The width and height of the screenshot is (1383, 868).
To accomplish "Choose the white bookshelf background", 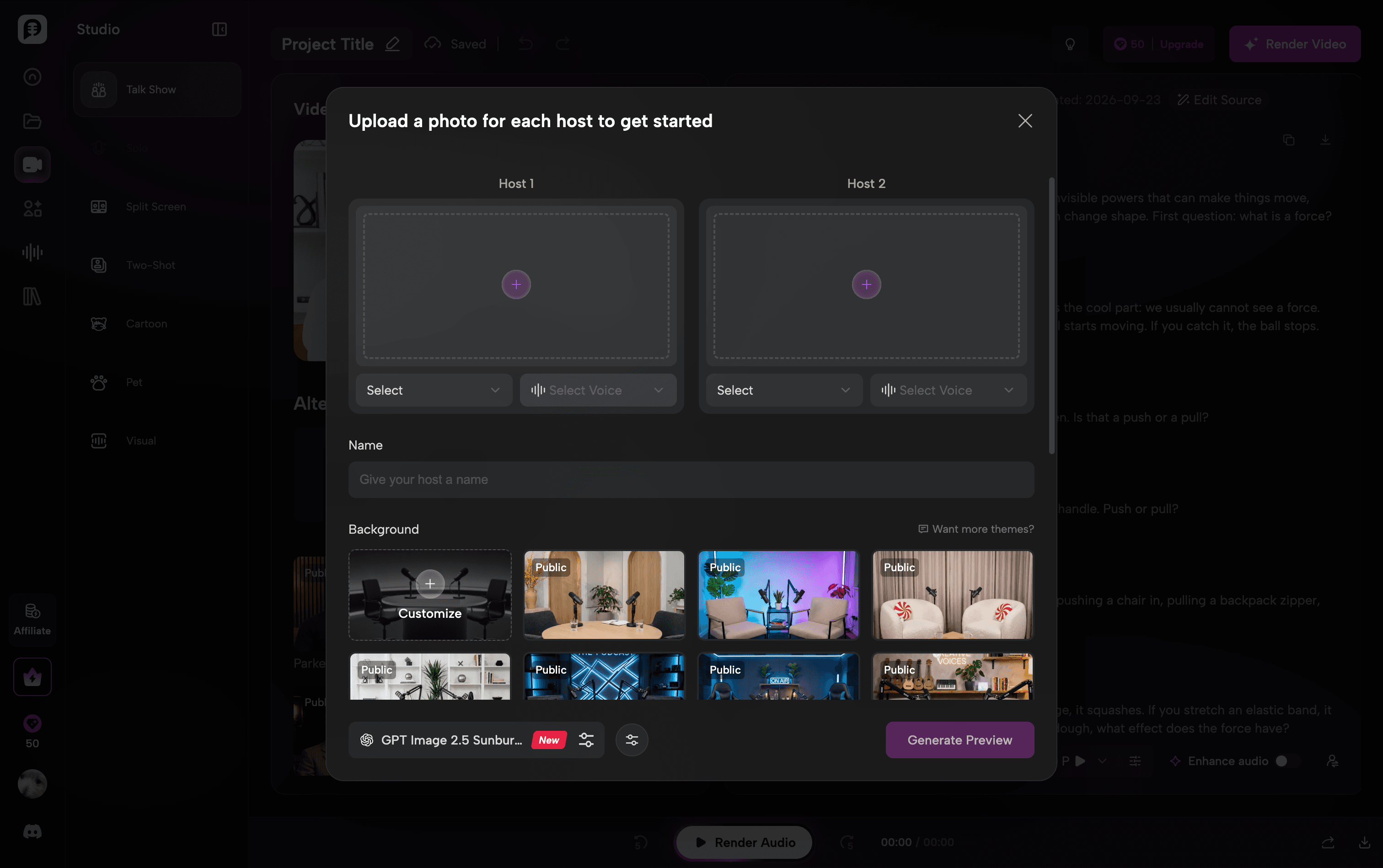I will (430, 676).
